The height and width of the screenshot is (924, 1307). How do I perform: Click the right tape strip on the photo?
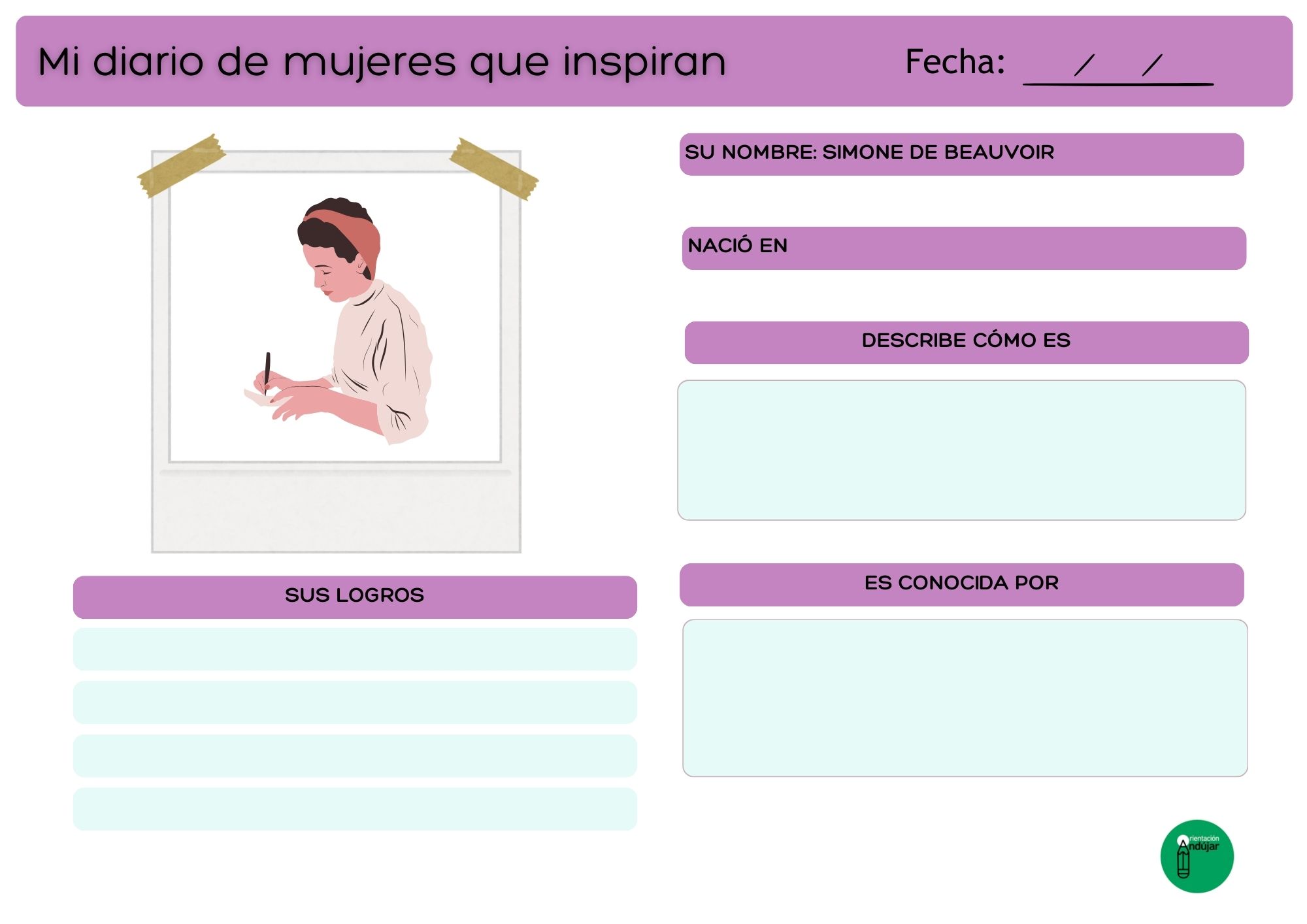(x=494, y=169)
